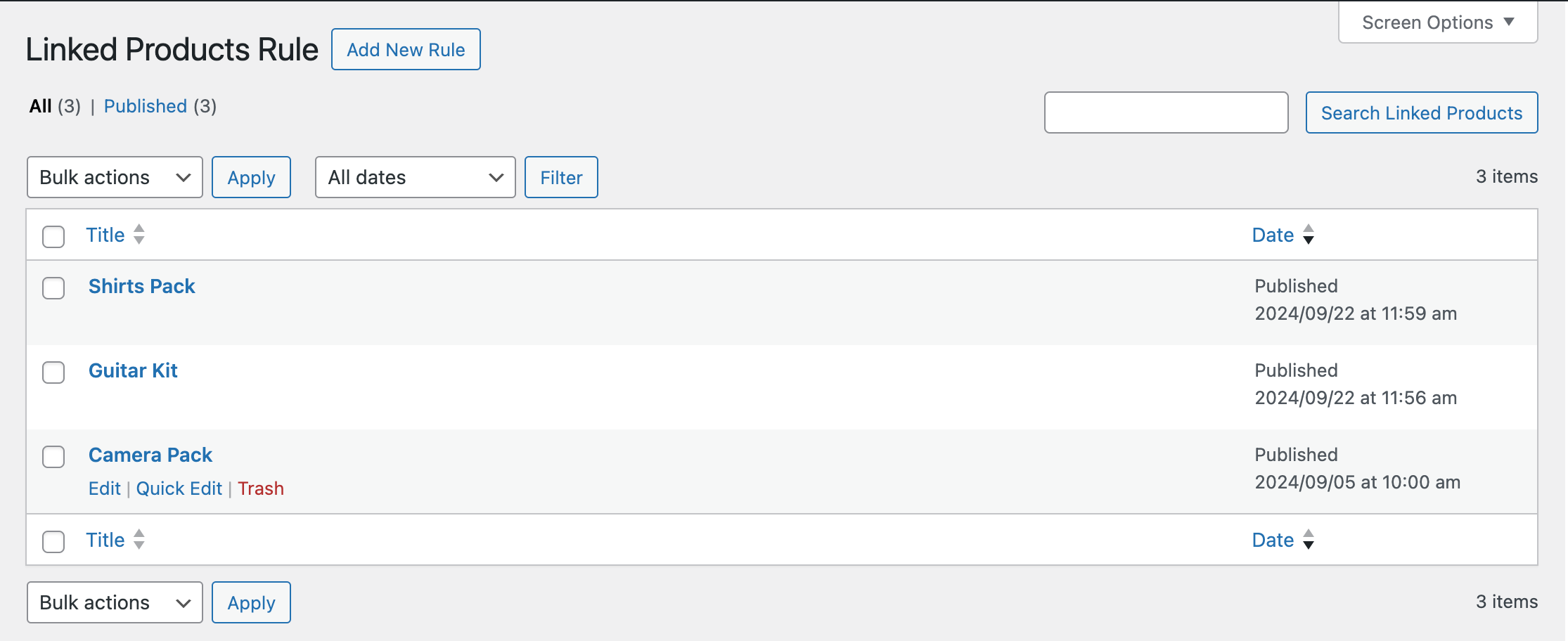The image size is (1568, 641).
Task: Select the All rules view
Action: point(40,106)
